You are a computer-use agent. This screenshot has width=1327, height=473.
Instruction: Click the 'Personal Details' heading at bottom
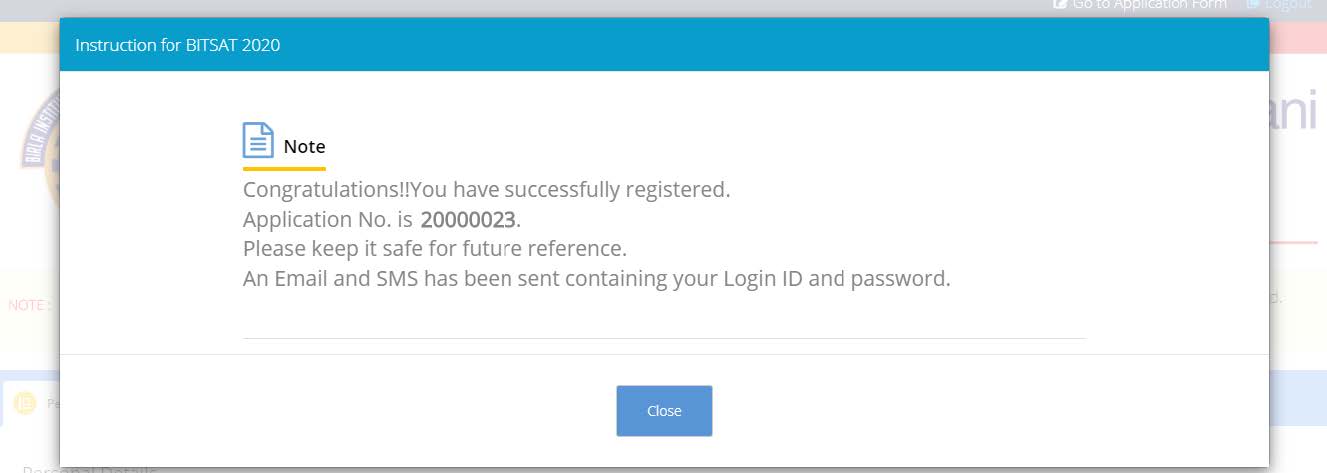pyautogui.click(x=90, y=468)
